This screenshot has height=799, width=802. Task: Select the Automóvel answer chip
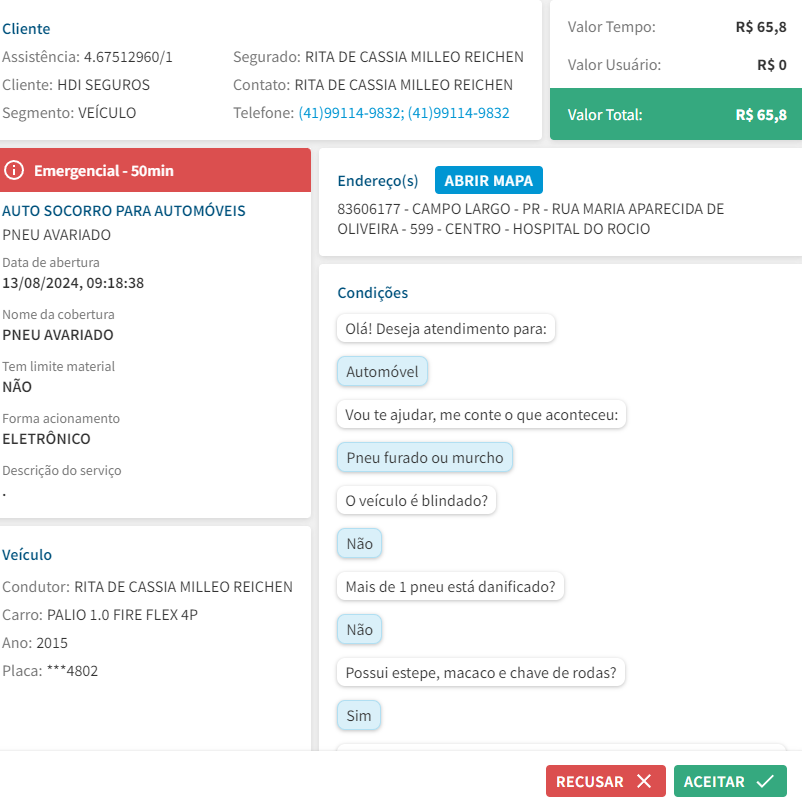point(383,372)
